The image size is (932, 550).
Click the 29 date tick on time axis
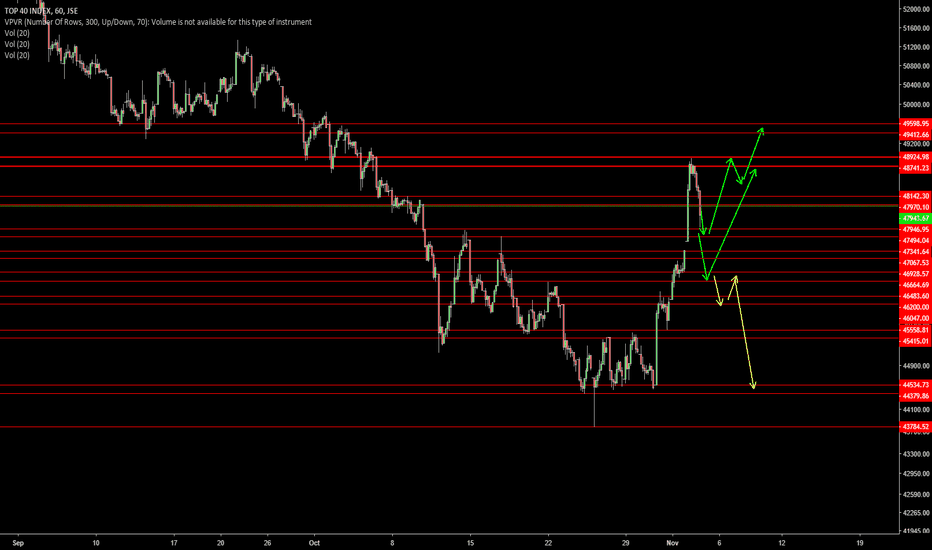click(626, 543)
